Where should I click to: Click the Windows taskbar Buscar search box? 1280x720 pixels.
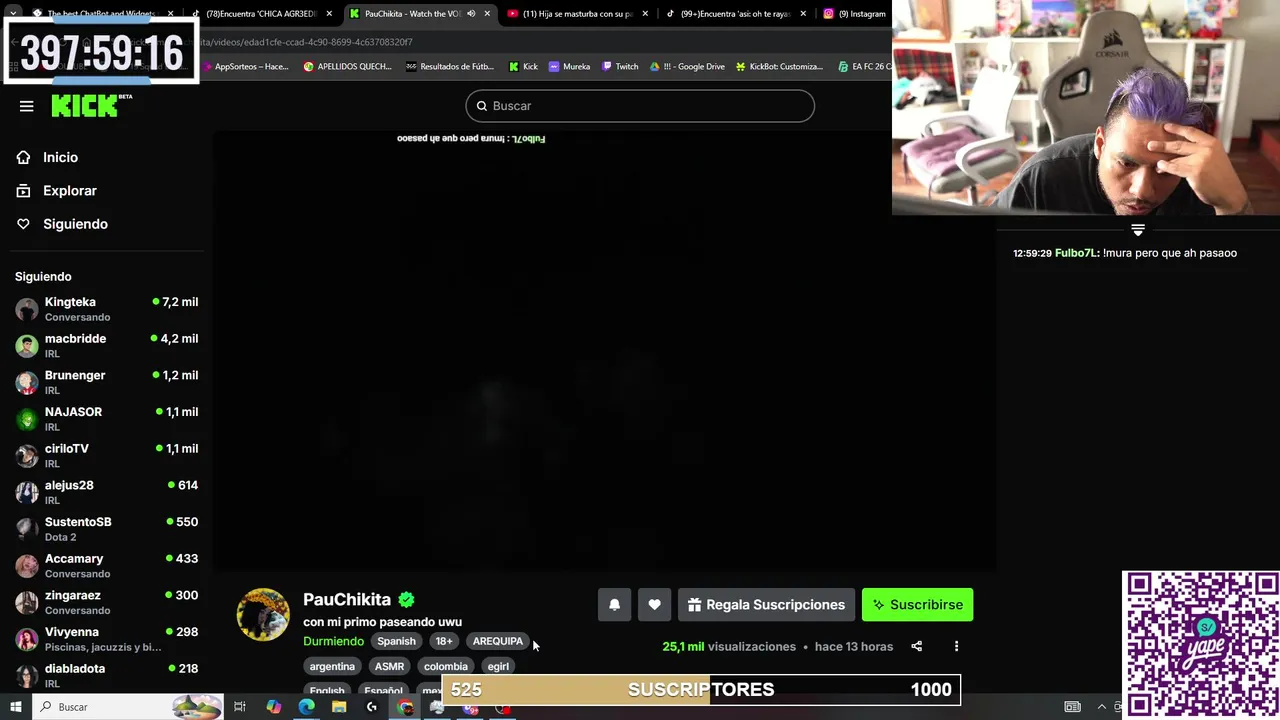(x=128, y=707)
